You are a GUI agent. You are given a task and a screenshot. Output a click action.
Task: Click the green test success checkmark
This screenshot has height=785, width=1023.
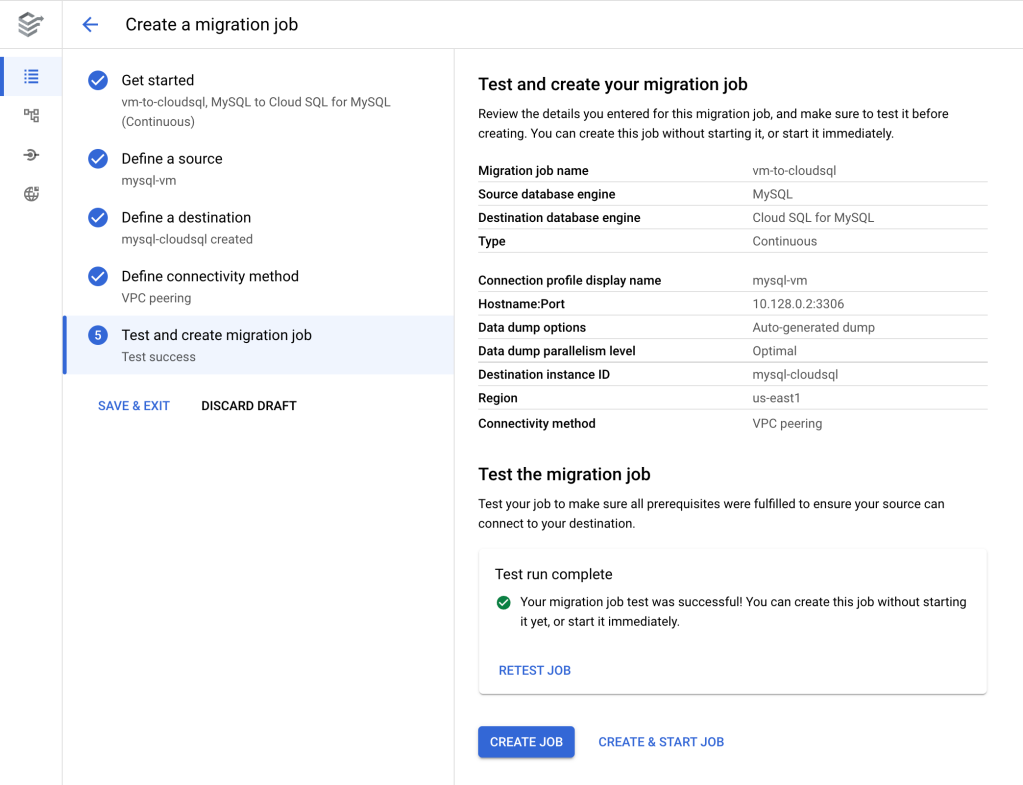point(503,602)
